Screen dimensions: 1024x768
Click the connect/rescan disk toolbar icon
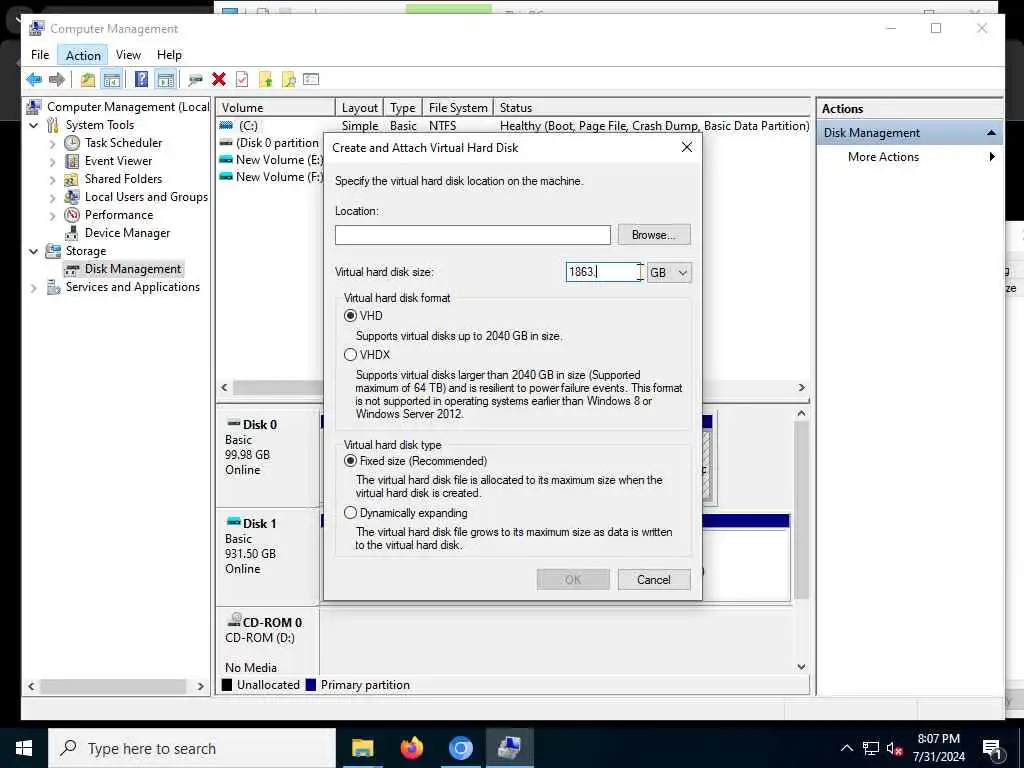(x=195, y=80)
